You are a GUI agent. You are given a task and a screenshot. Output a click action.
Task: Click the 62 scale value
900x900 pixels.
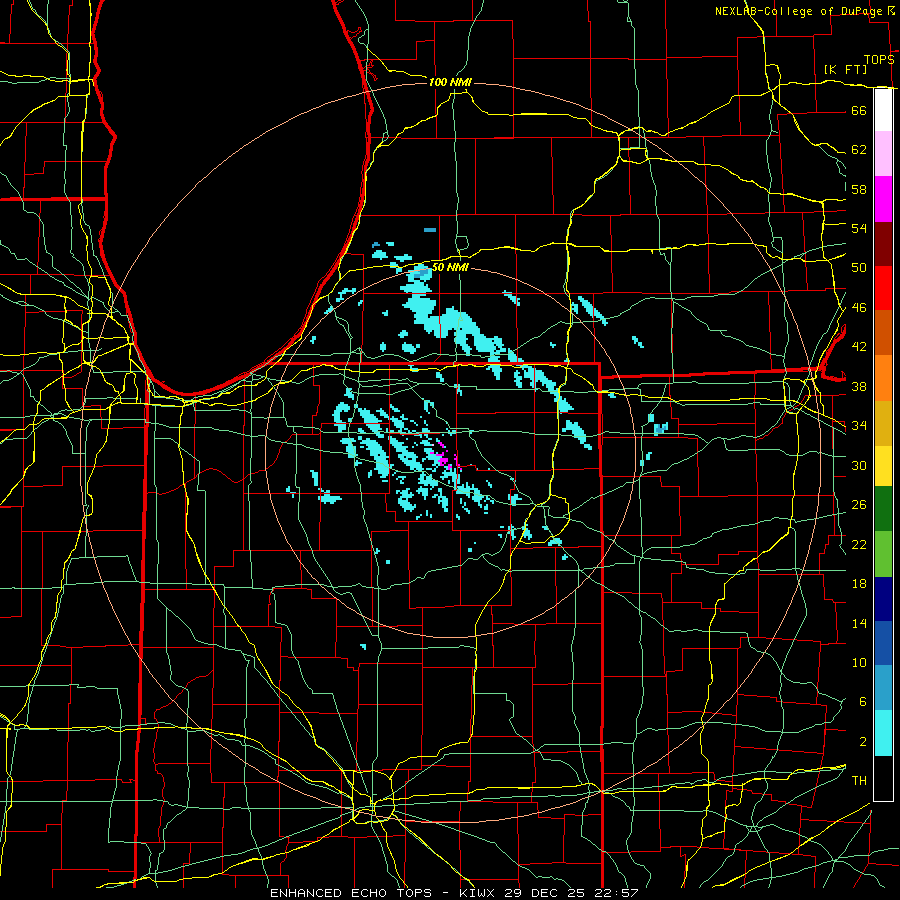[x=859, y=150]
